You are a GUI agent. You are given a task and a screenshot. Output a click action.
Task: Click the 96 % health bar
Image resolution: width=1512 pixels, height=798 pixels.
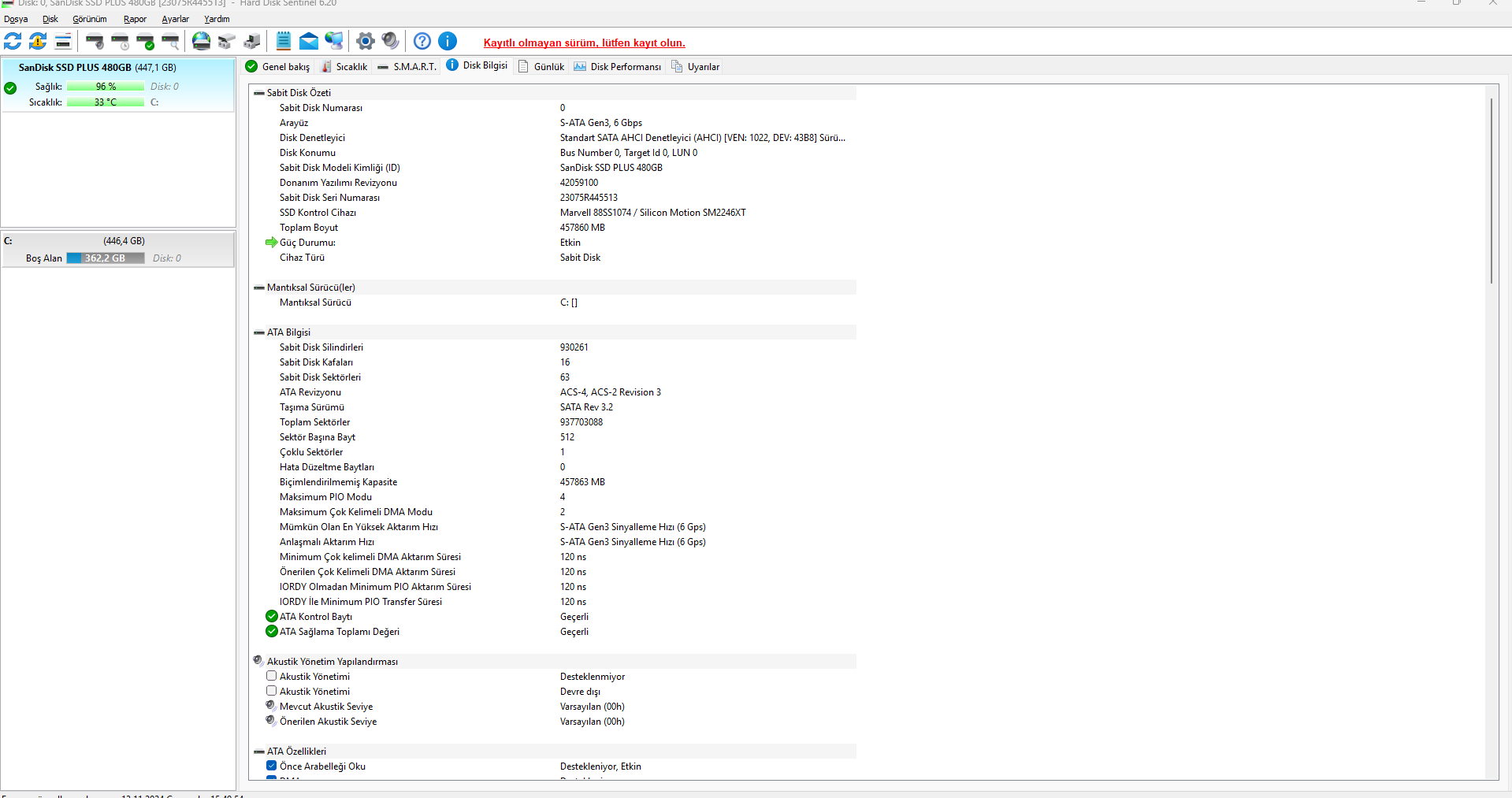[106, 87]
